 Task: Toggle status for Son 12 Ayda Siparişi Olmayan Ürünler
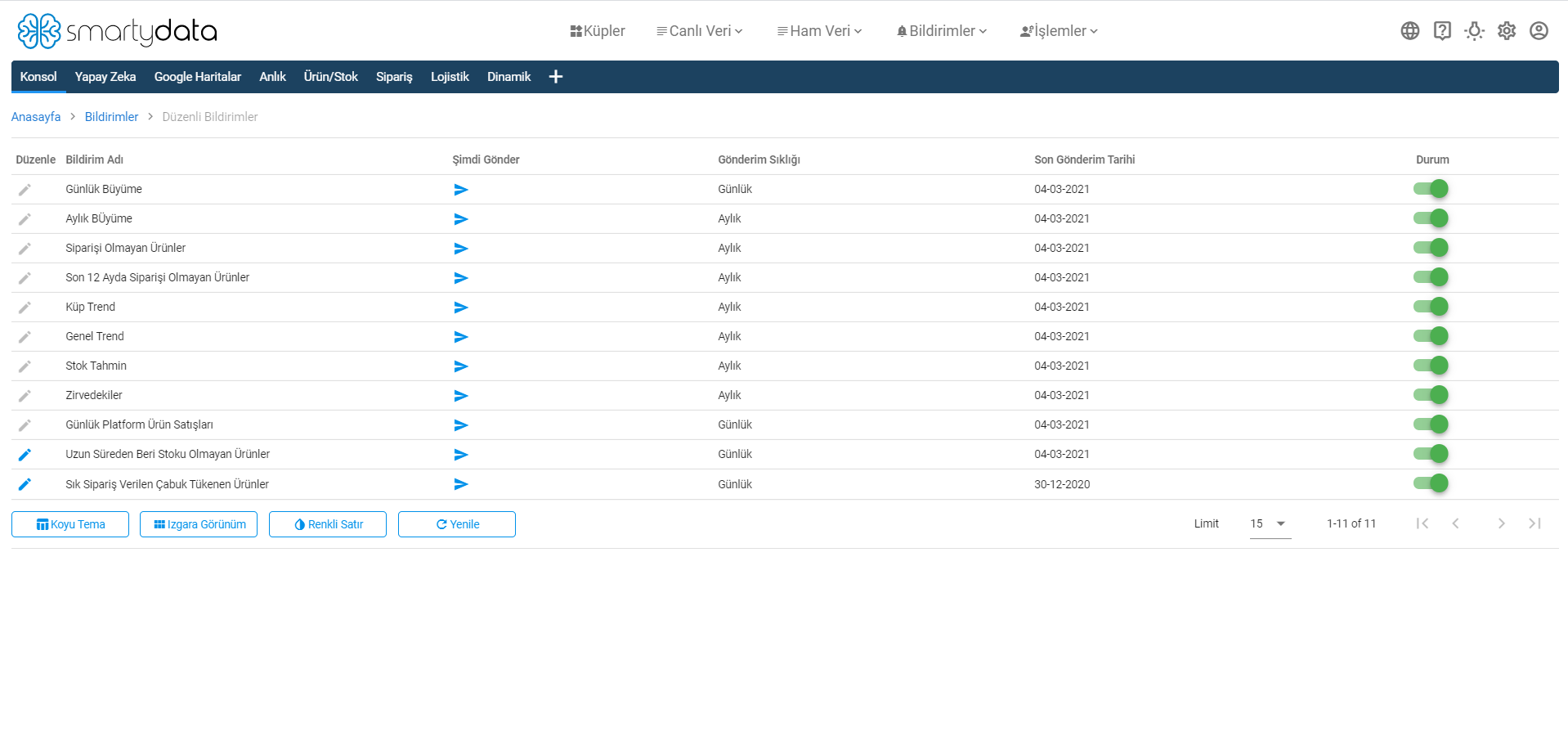[1431, 277]
